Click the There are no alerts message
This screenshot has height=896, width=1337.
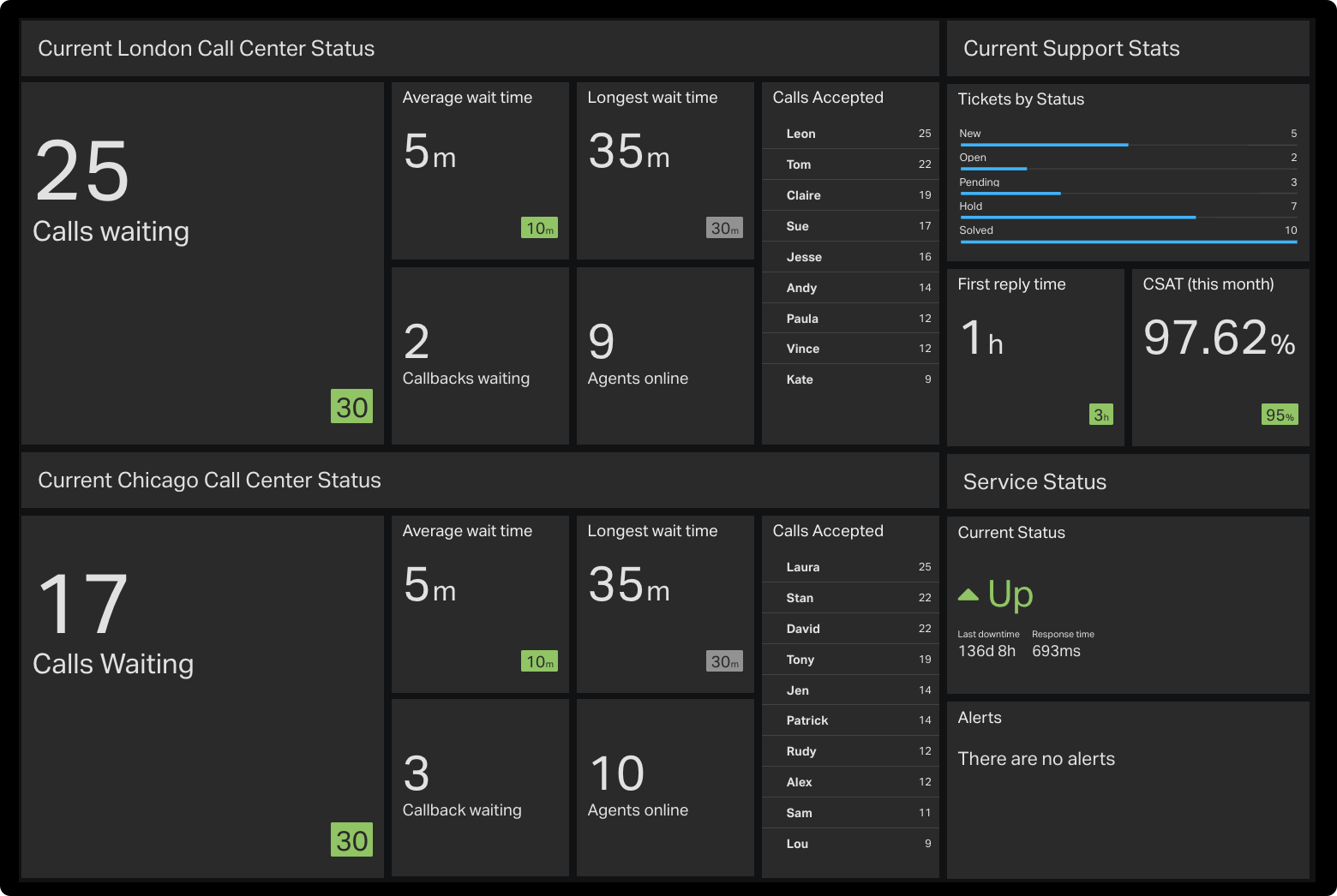1036,758
